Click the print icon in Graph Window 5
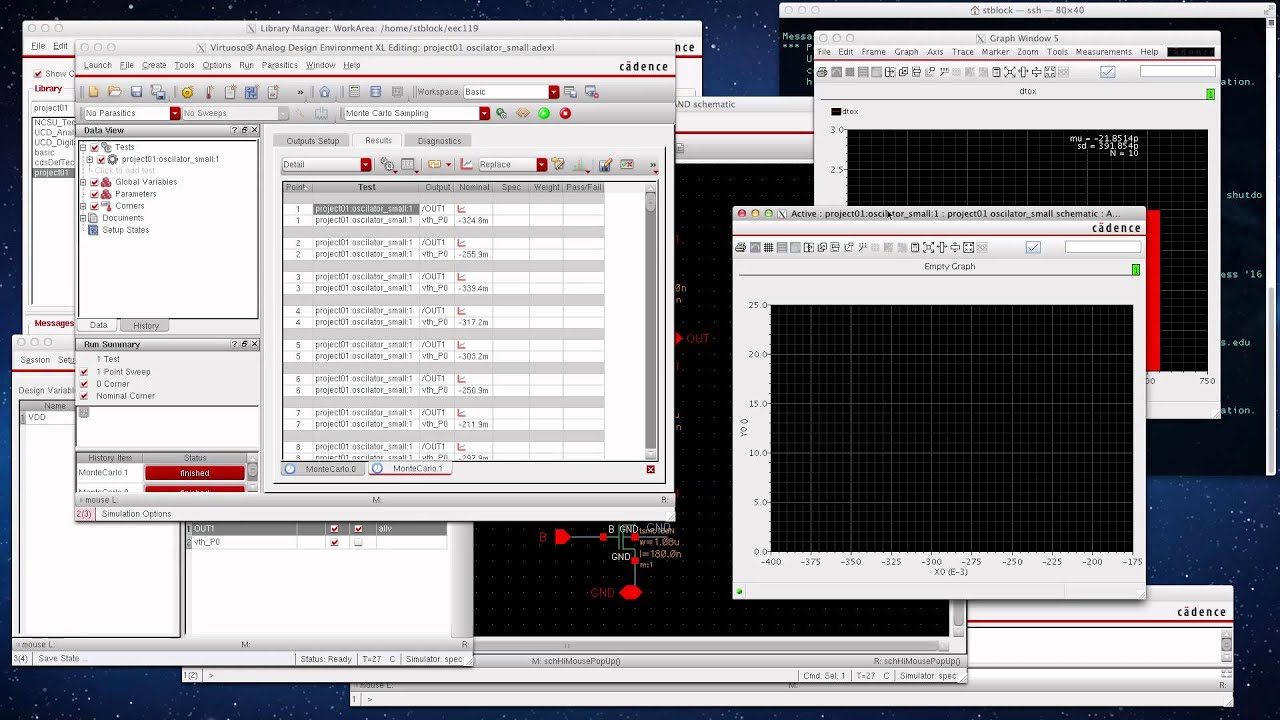This screenshot has width=1280, height=720. click(x=822, y=72)
